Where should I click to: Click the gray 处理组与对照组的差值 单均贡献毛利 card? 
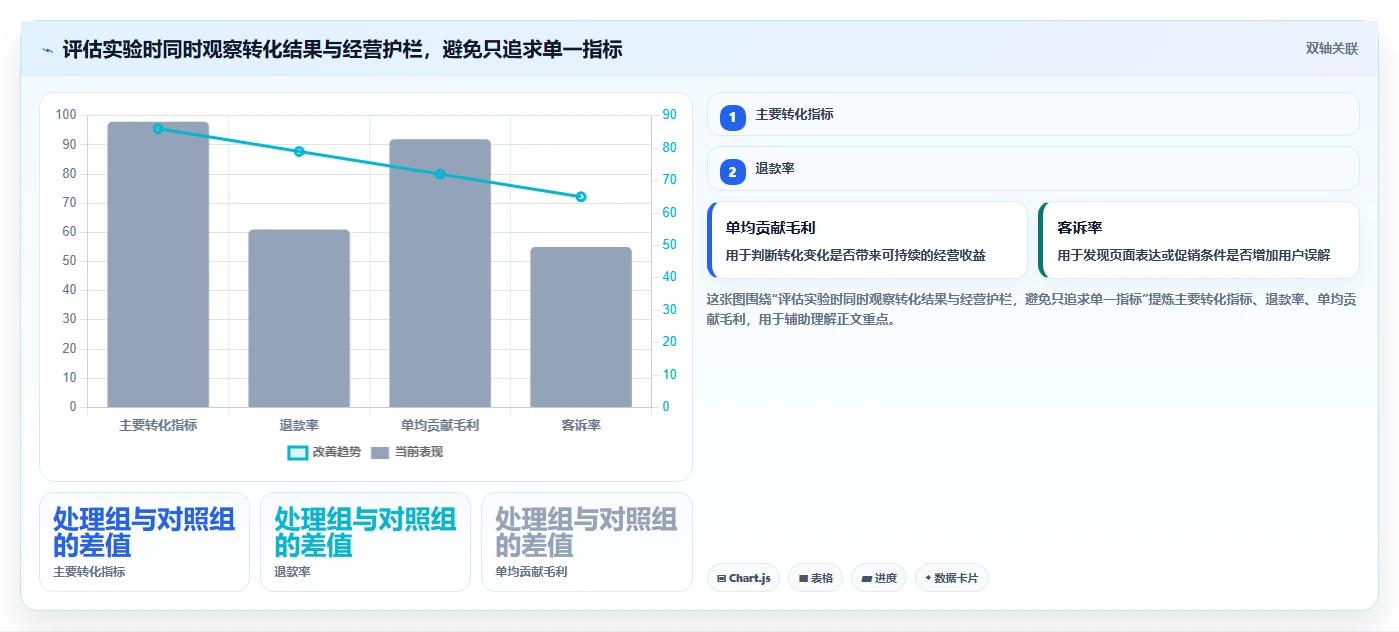[586, 542]
